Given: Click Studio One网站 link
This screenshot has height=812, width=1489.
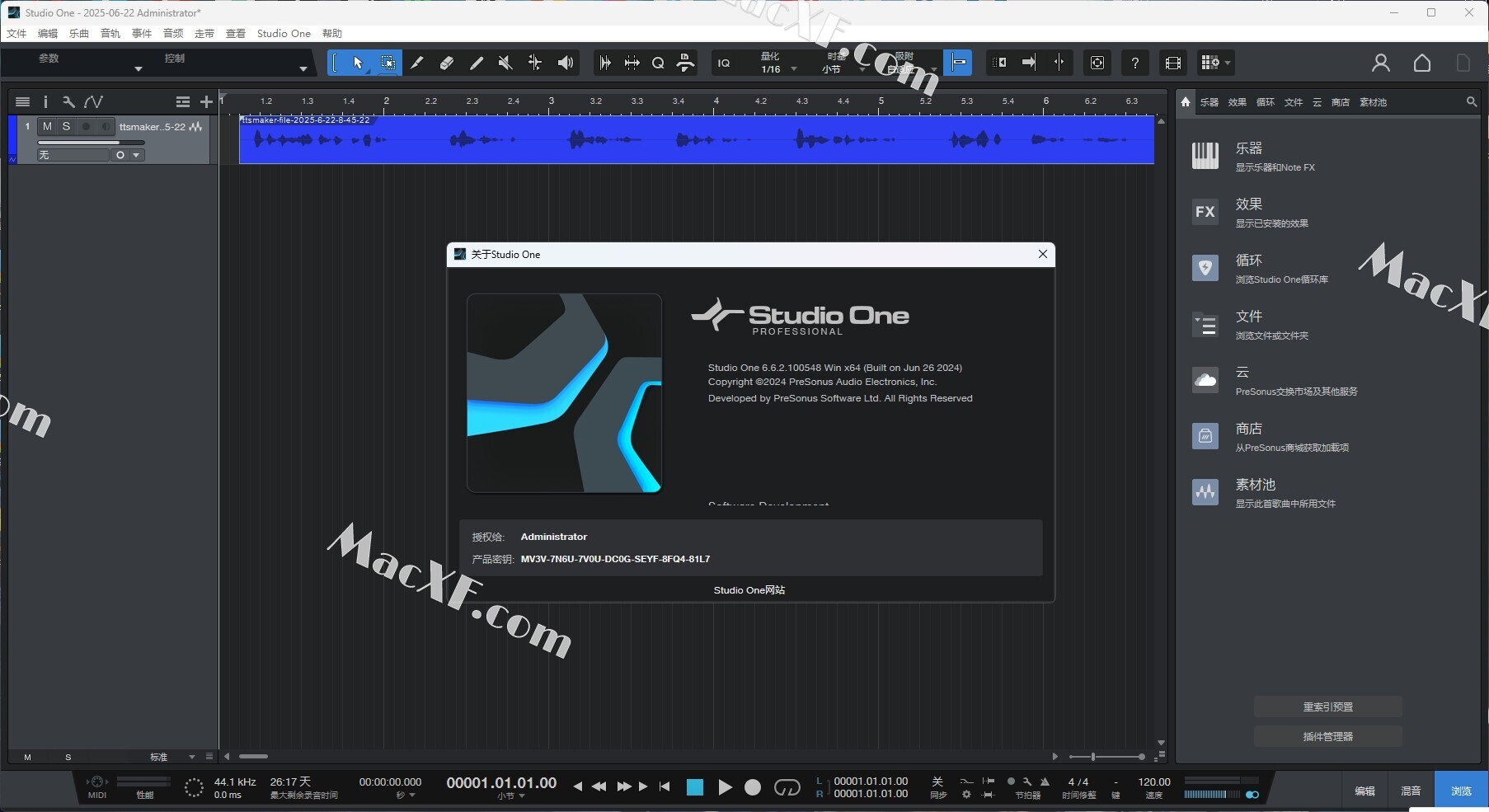Looking at the screenshot, I should coord(749,590).
